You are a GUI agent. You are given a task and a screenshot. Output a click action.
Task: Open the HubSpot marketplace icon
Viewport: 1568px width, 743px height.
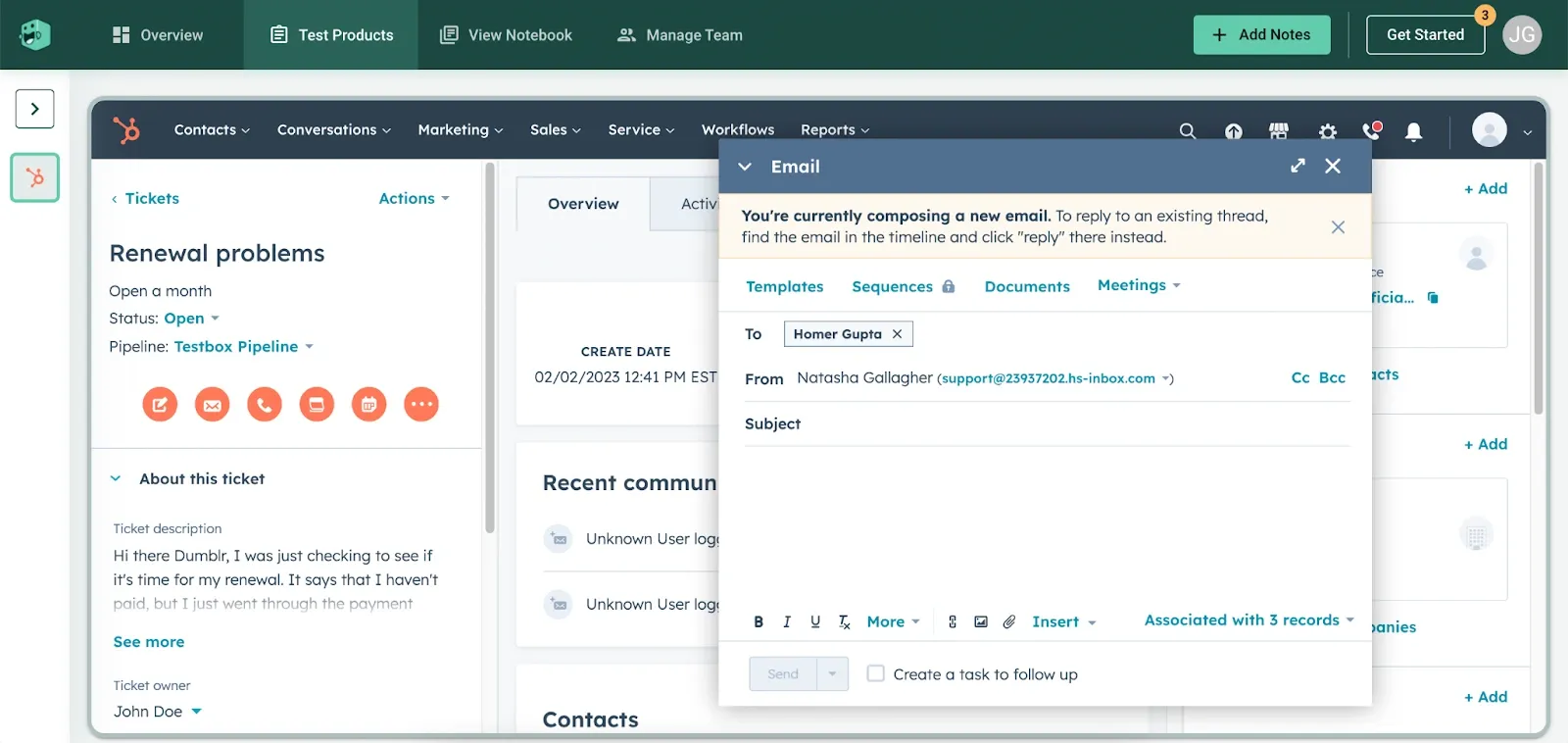[x=1279, y=130]
